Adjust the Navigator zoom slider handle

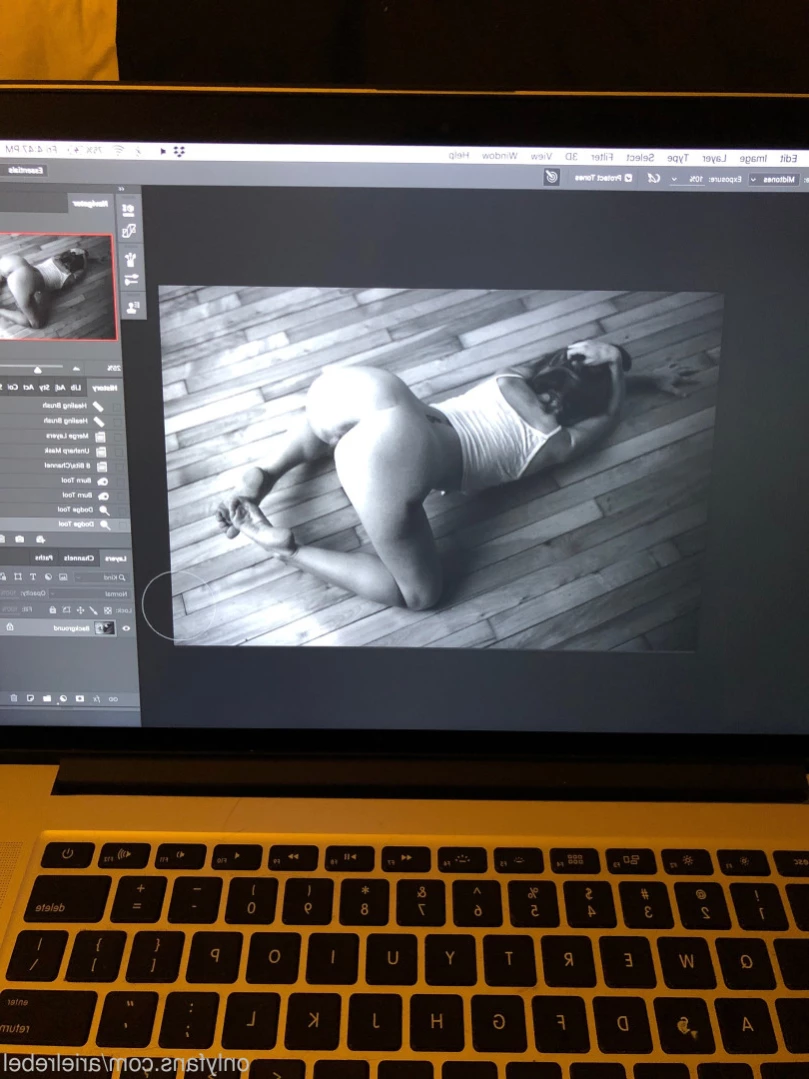(38, 370)
